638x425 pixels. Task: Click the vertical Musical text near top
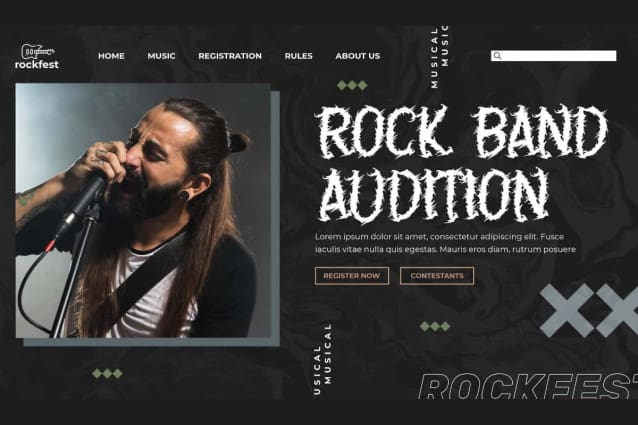(x=439, y=56)
